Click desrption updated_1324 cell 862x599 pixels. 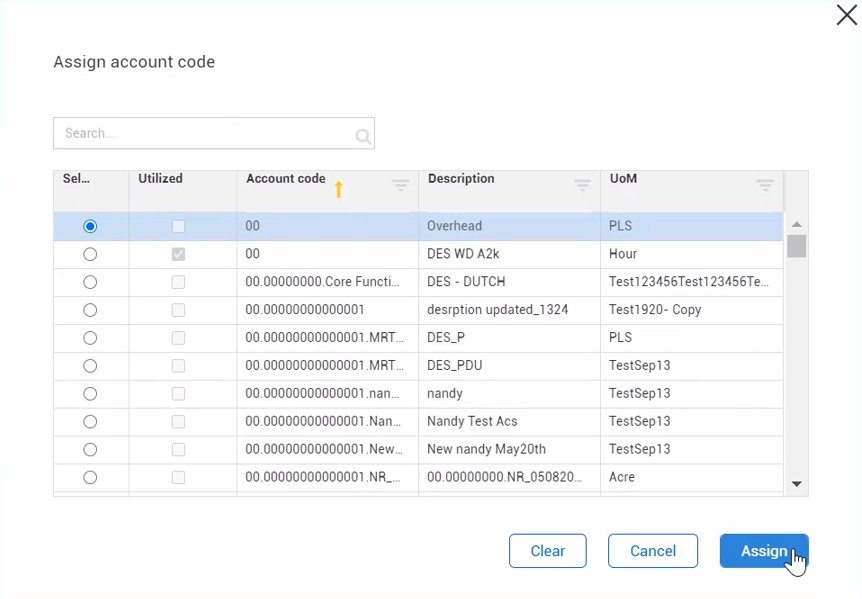[510, 310]
